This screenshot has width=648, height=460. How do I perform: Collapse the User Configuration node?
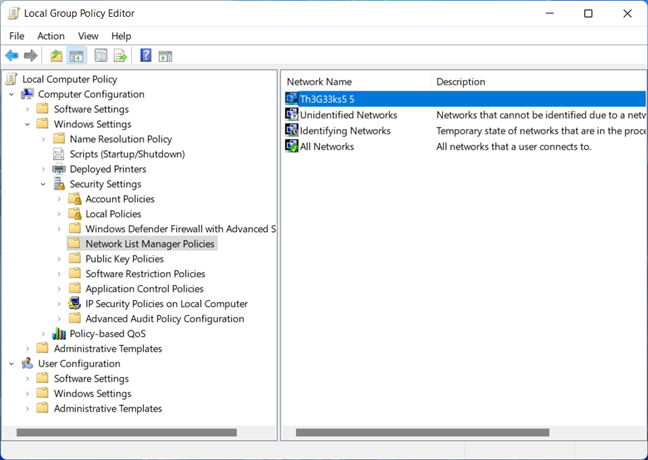[x=12, y=364]
